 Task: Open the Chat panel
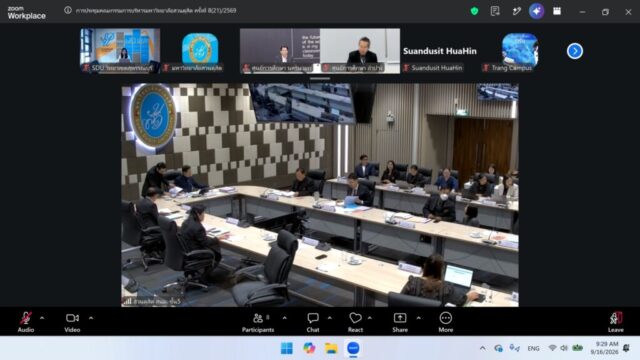pos(313,322)
